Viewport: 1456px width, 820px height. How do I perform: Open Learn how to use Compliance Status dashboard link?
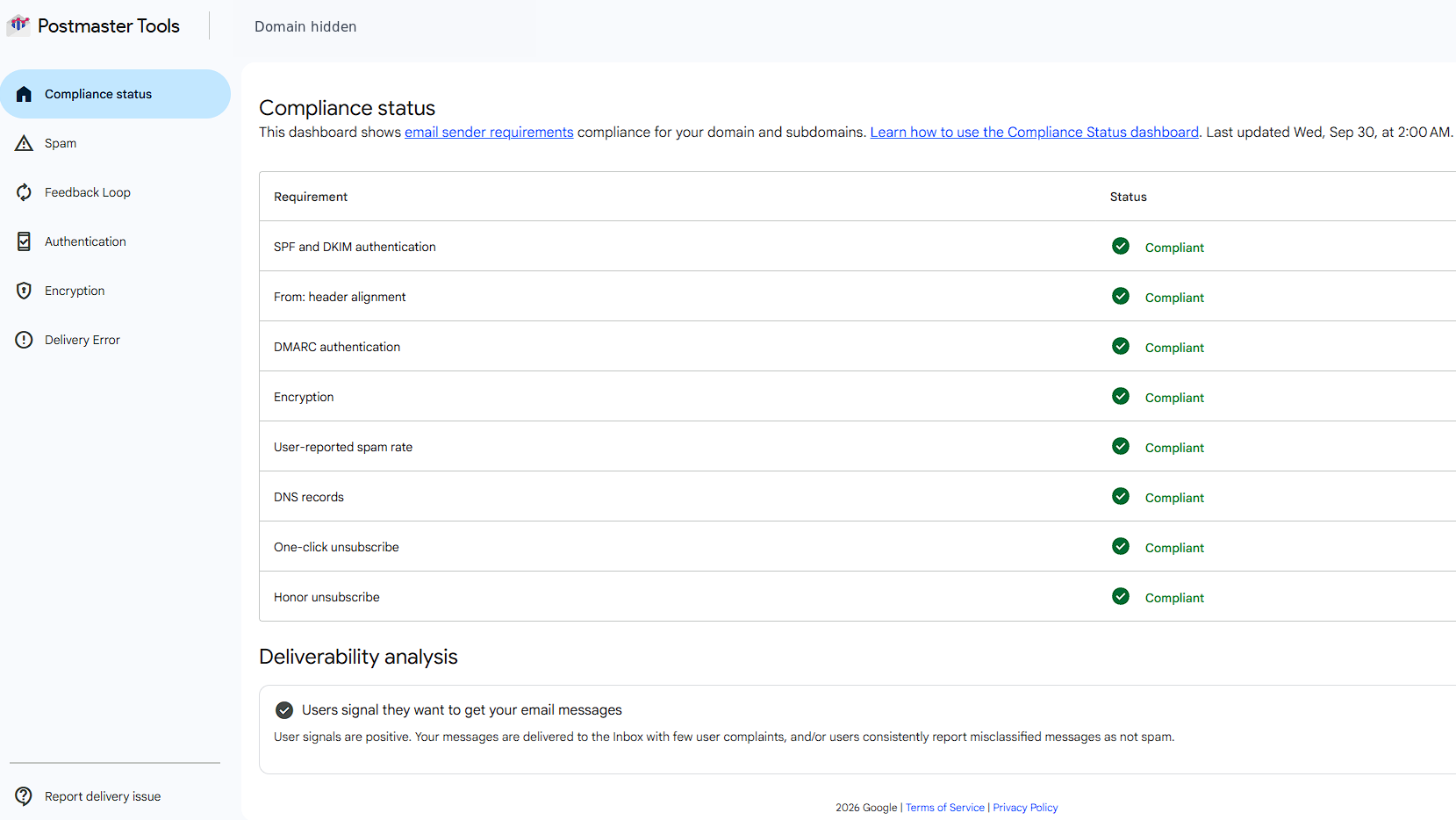point(1035,132)
